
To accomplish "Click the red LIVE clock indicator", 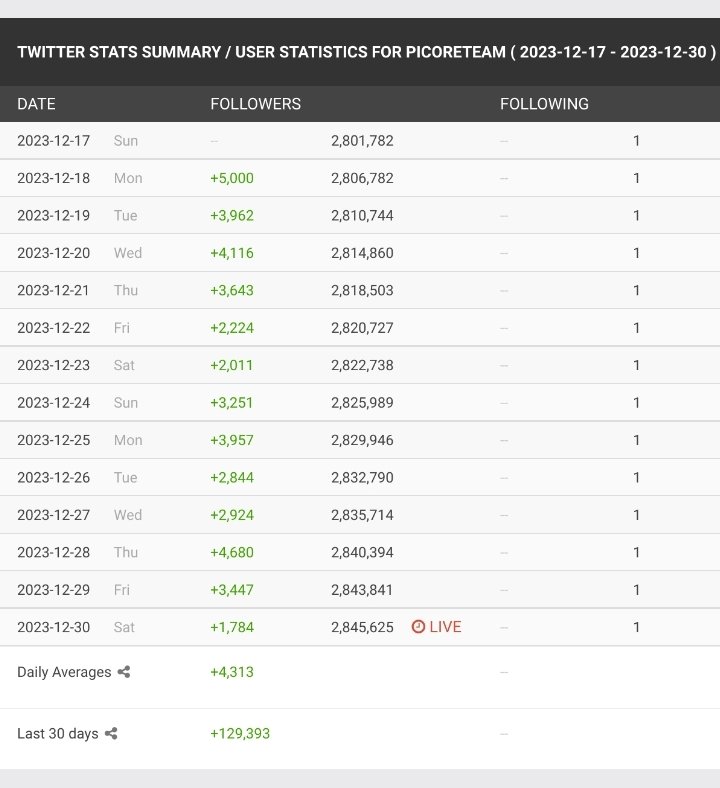I will tap(436, 627).
